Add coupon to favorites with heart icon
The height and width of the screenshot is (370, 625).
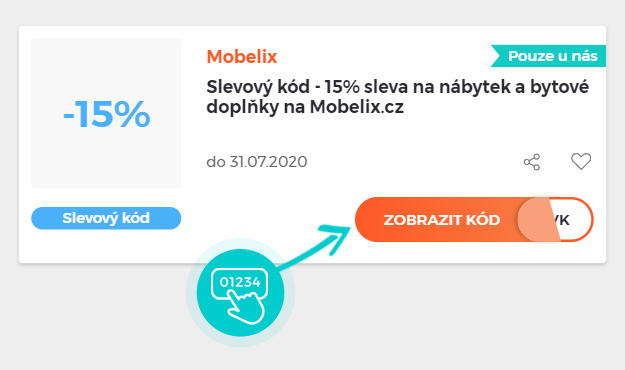581,161
